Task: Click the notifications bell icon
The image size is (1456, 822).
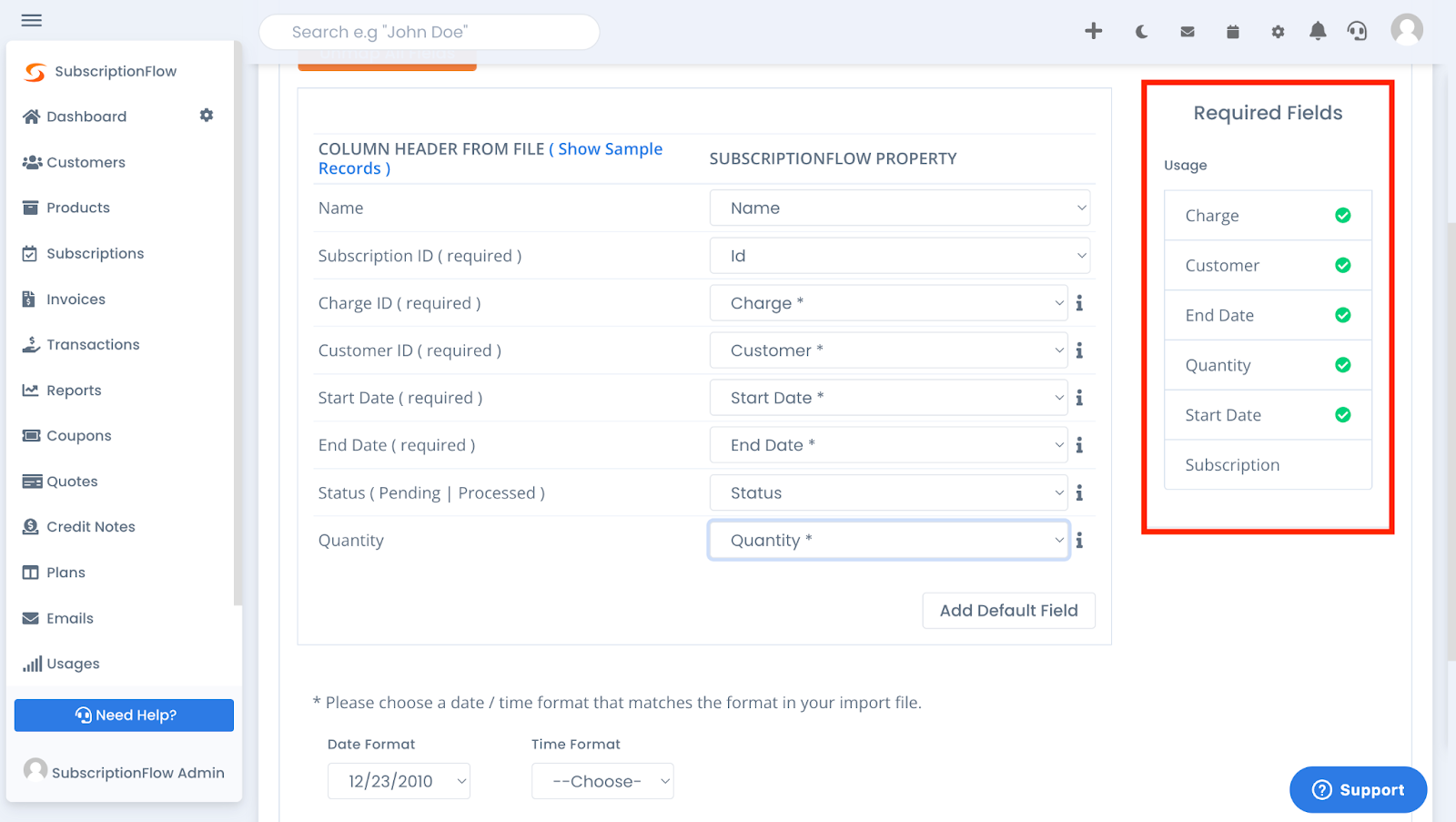Action: (1317, 30)
